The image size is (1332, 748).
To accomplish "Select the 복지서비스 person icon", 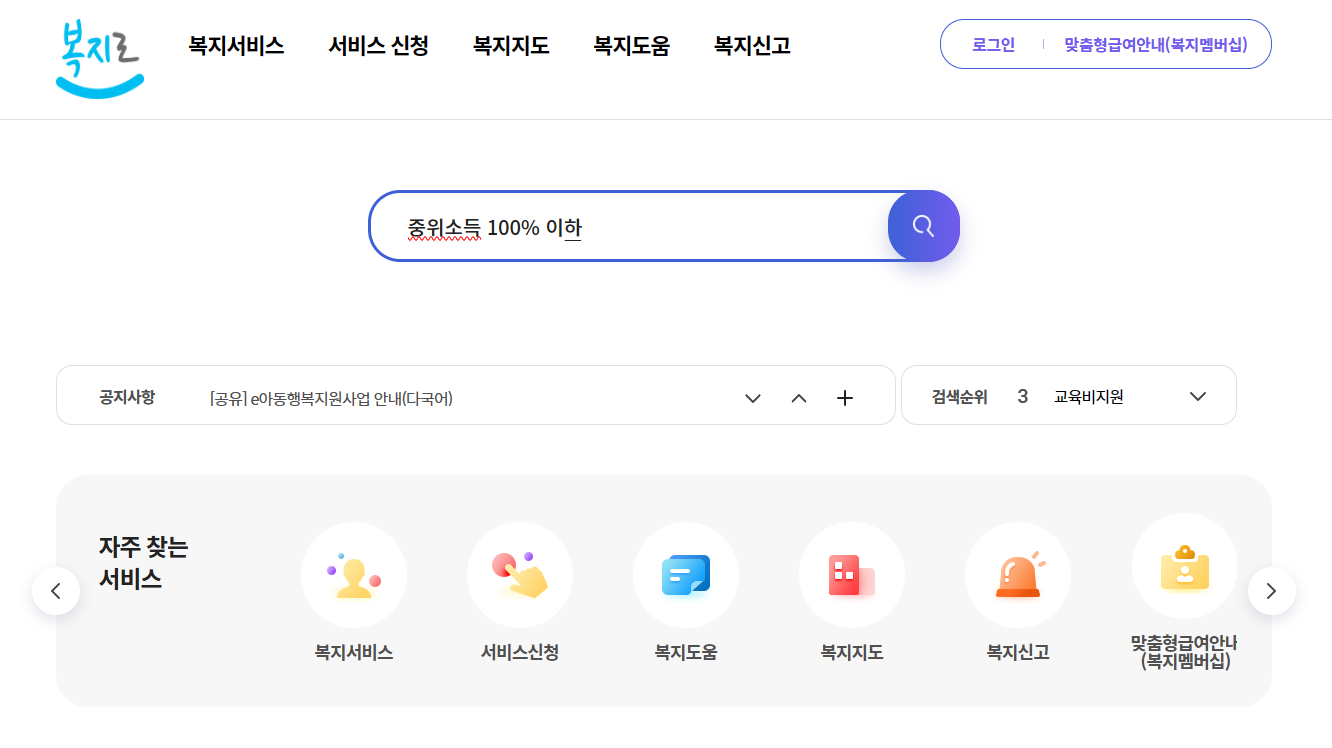I will click(354, 575).
